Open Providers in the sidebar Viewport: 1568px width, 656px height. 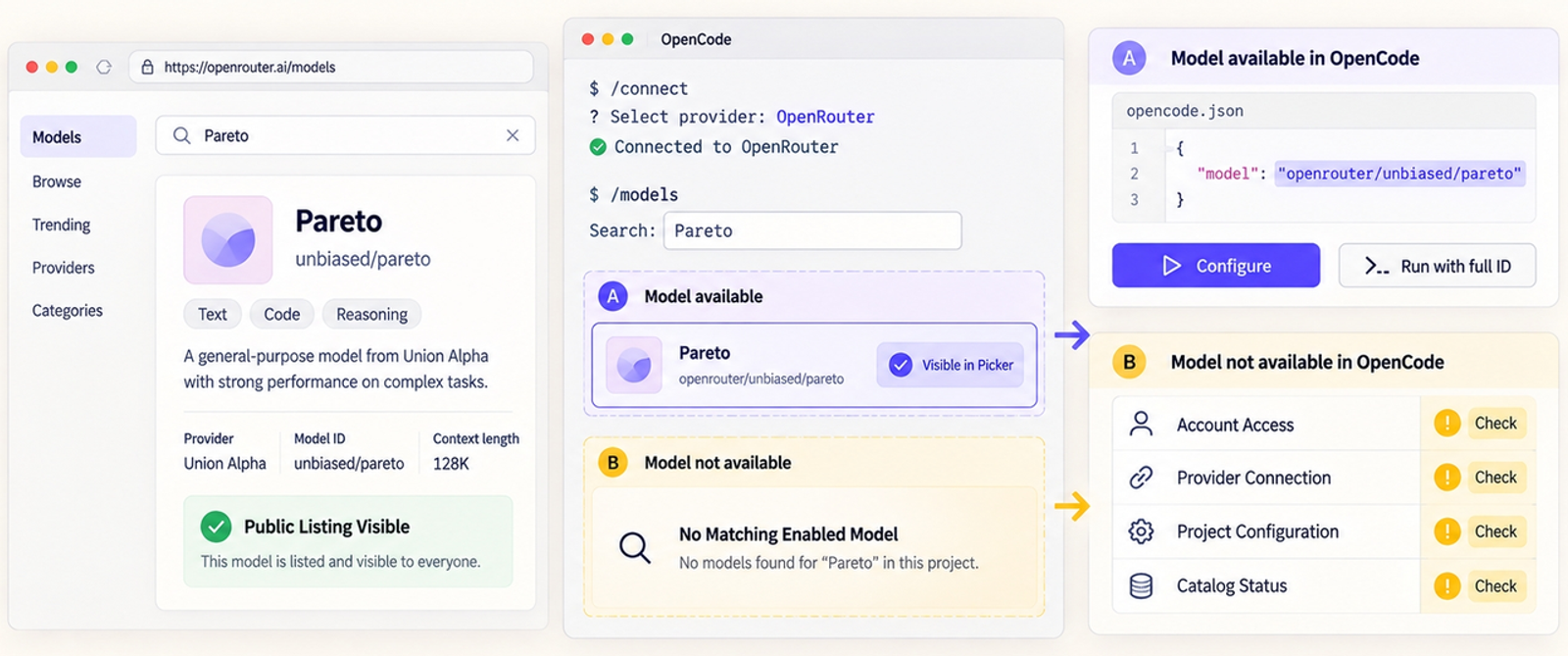pos(64,268)
